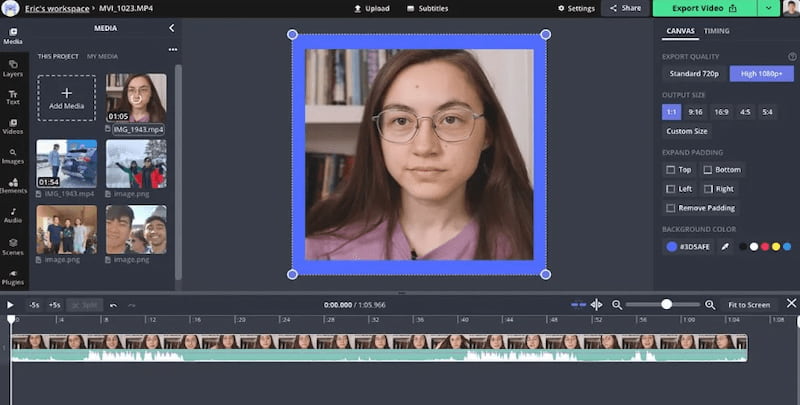Enable Left padding checkbox
Image resolution: width=800 pixels, height=405 pixels.
click(671, 189)
